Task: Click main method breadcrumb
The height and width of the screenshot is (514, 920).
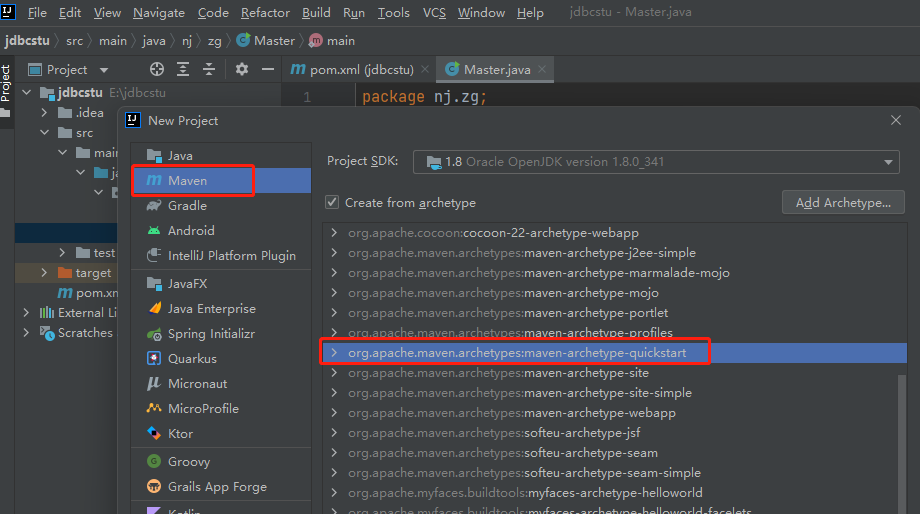Action: click(332, 40)
